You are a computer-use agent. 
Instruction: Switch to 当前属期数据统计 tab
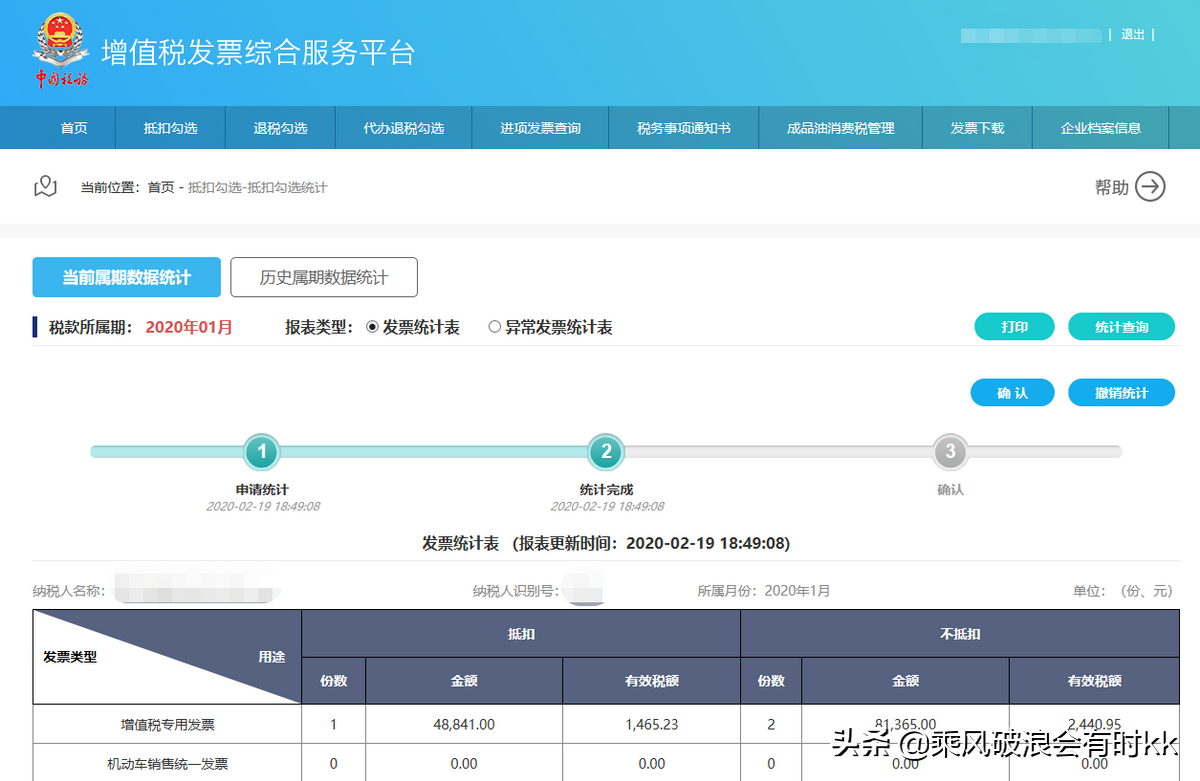(126, 277)
